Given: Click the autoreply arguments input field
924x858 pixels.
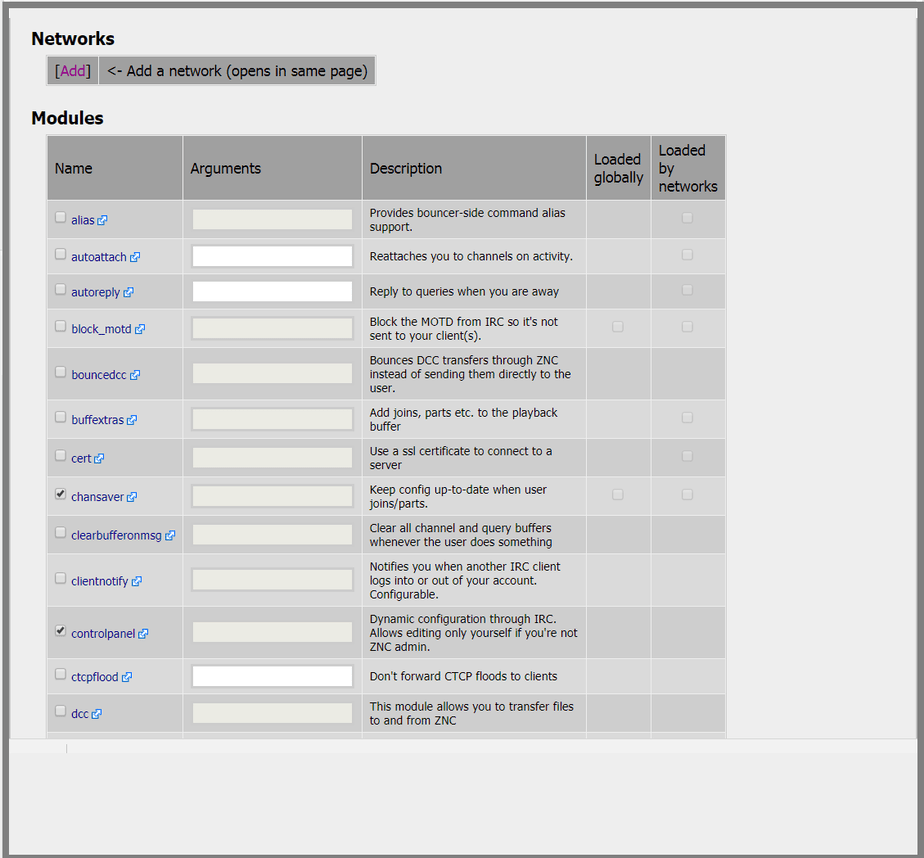Looking at the screenshot, I should (272, 292).
